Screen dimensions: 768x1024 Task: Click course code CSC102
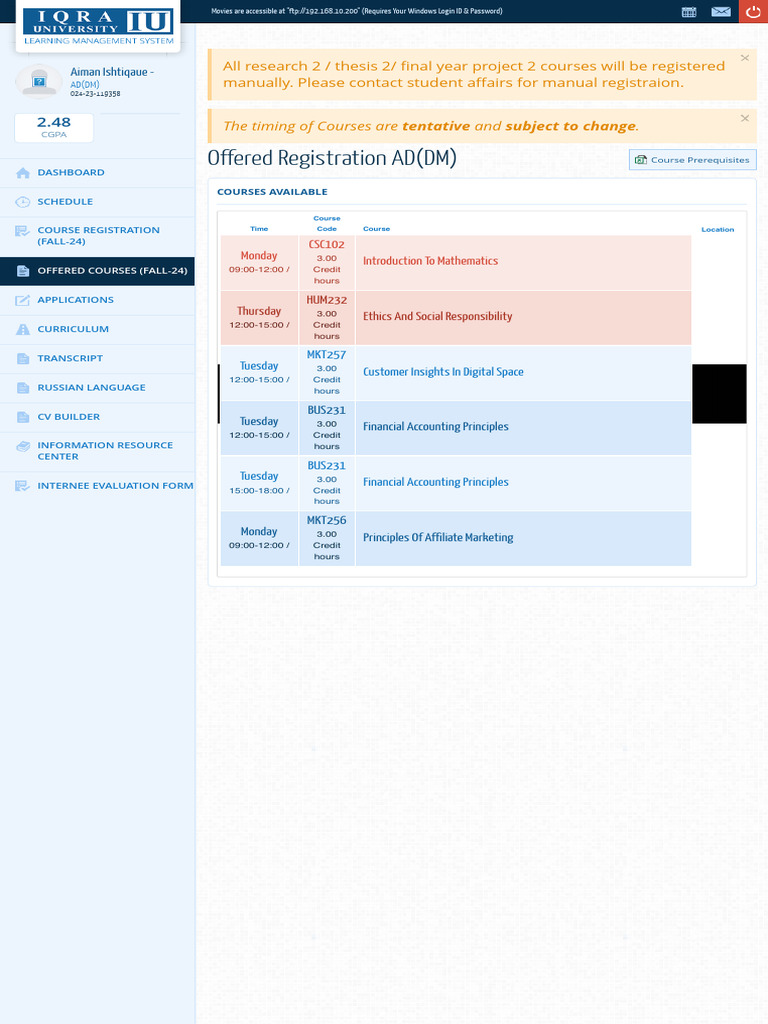click(327, 245)
